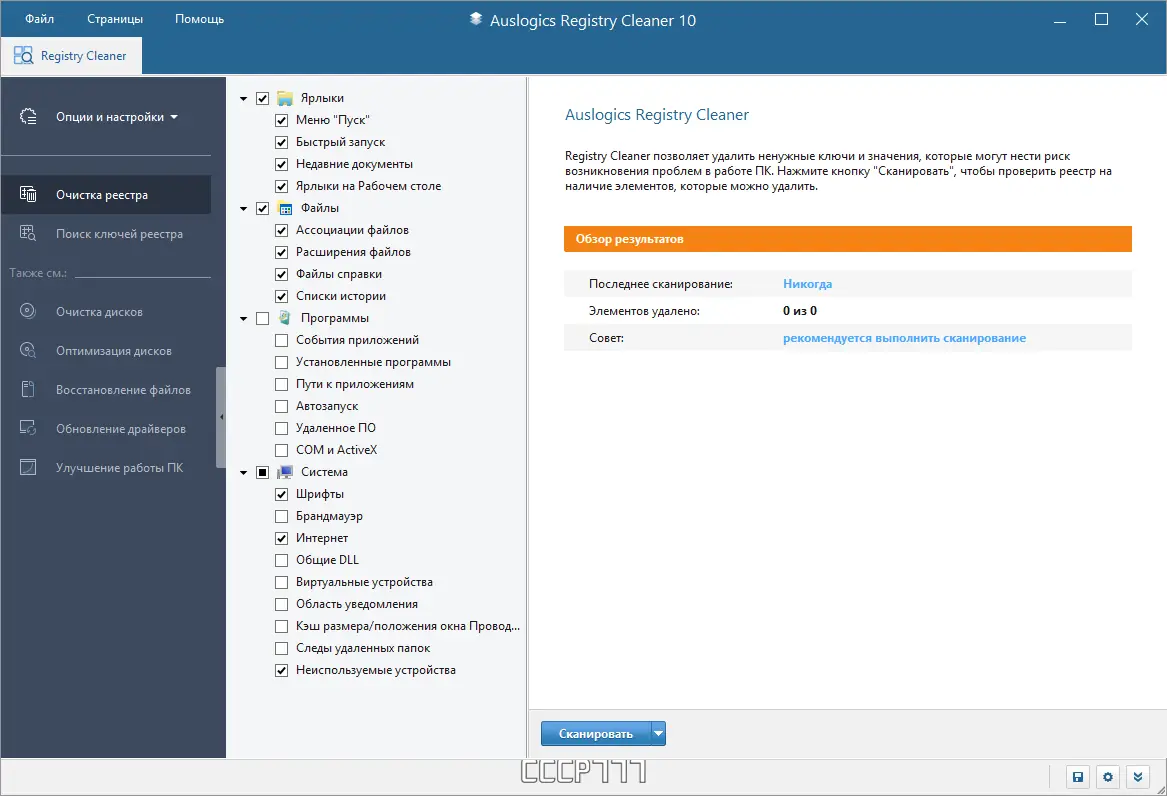Click the рекомендуется выполнить сканирование link
This screenshot has width=1167, height=796.
click(x=903, y=338)
